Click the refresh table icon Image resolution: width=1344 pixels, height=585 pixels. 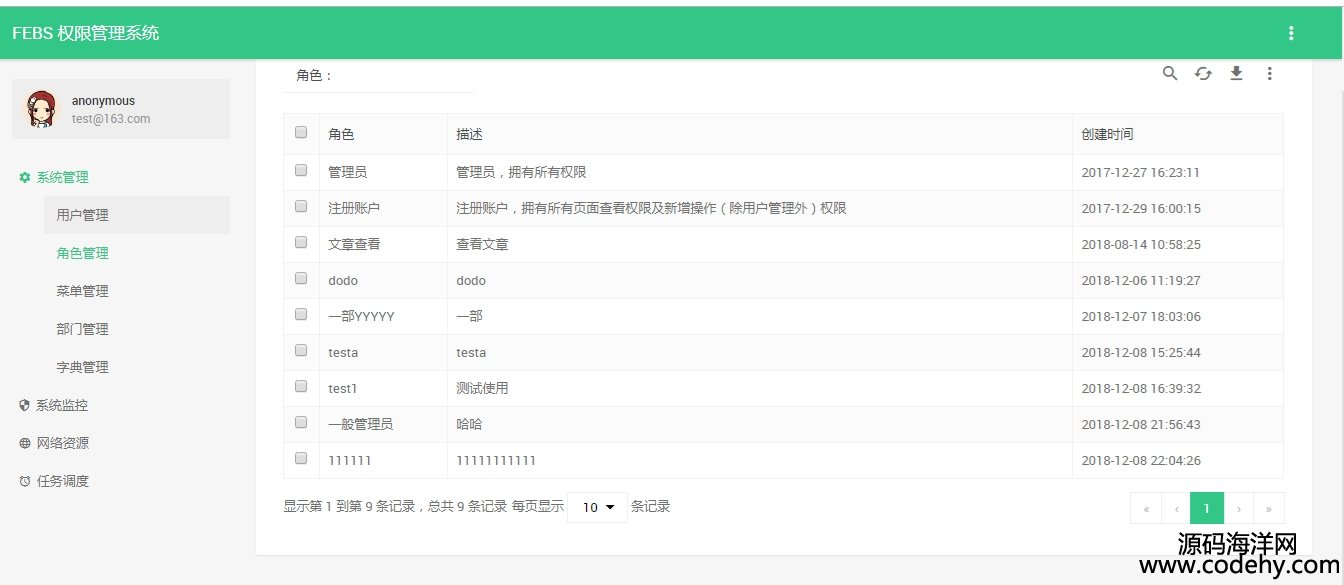pyautogui.click(x=1203, y=73)
